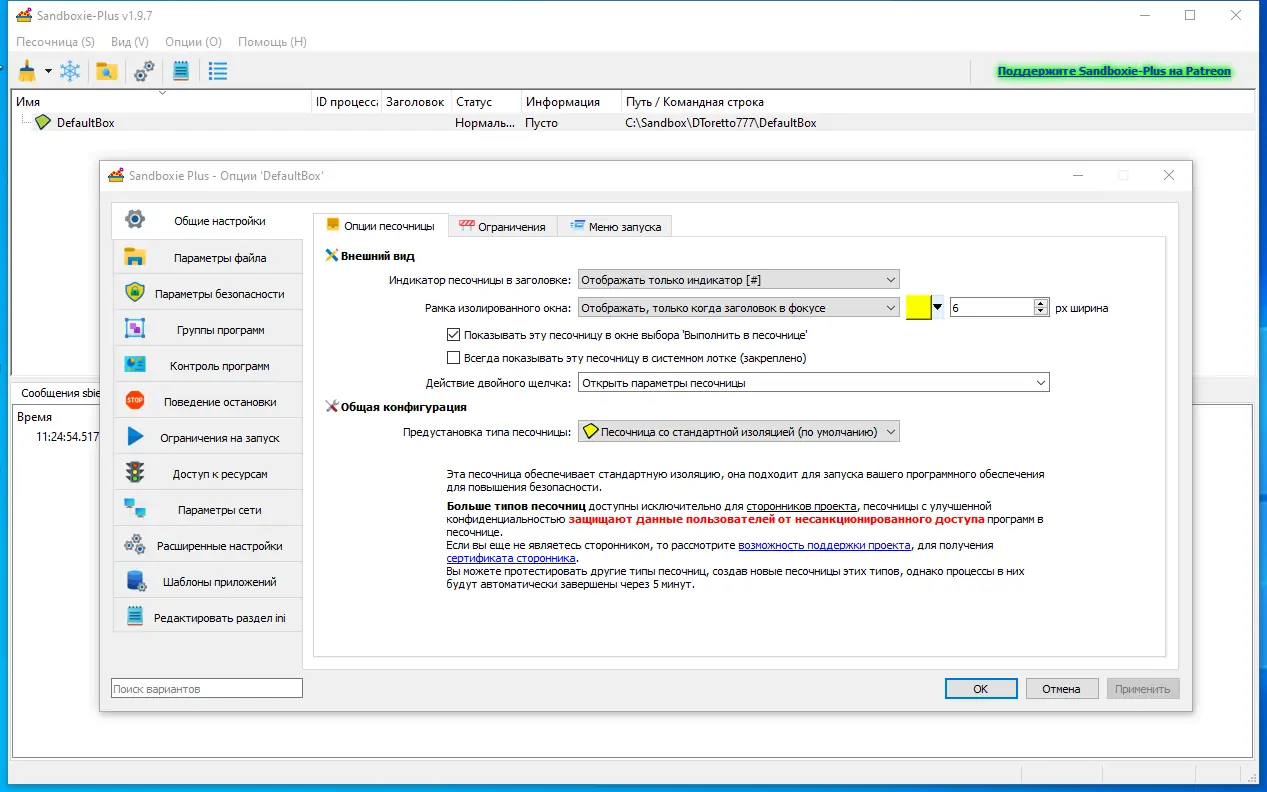Image resolution: width=1267 pixels, height=792 pixels.
Task: Open the dropdown arrow beside yellow color swatch
Action: [x=938, y=307]
